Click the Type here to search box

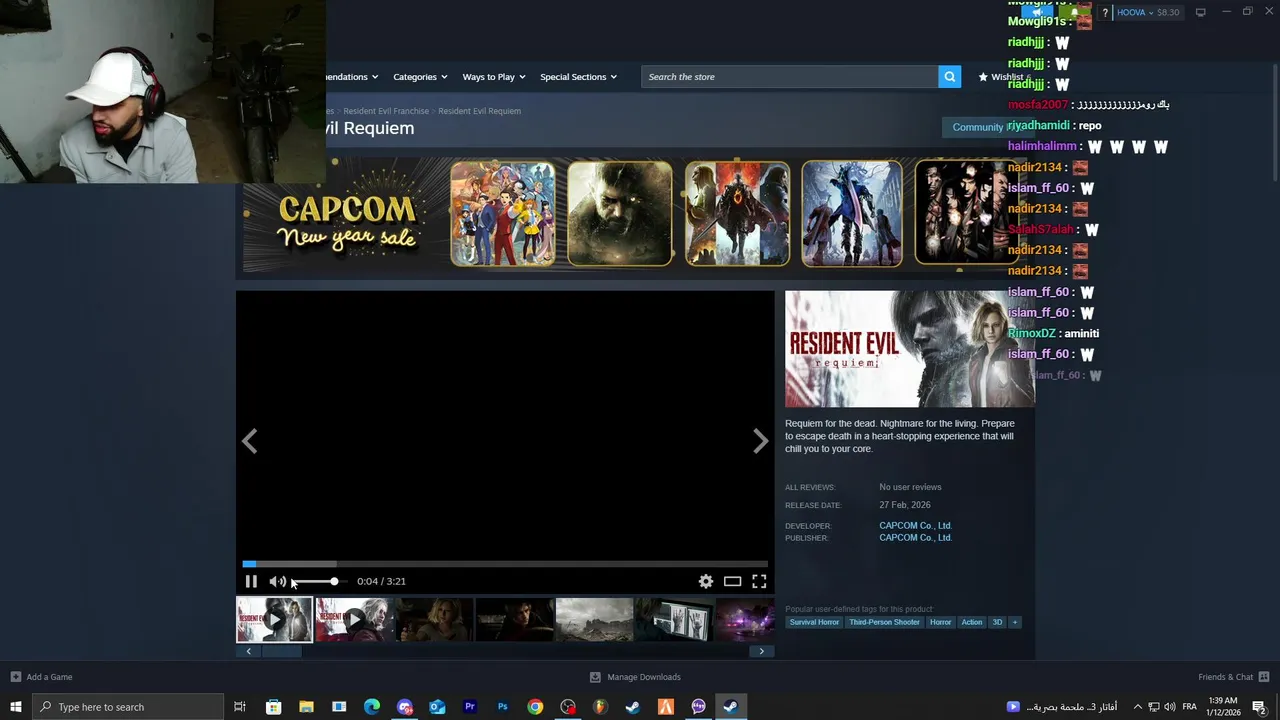click(128, 707)
